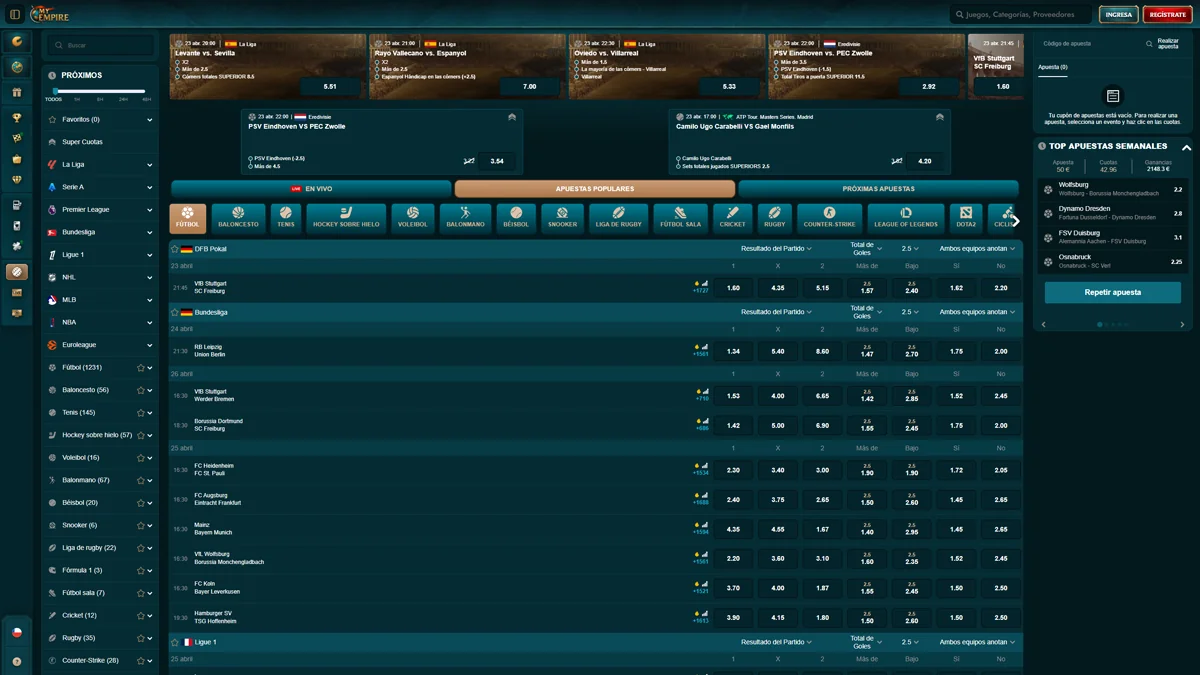Image resolution: width=1200 pixels, height=675 pixels.
Task: Switch to the En Vivo tab
Action: click(x=311, y=188)
